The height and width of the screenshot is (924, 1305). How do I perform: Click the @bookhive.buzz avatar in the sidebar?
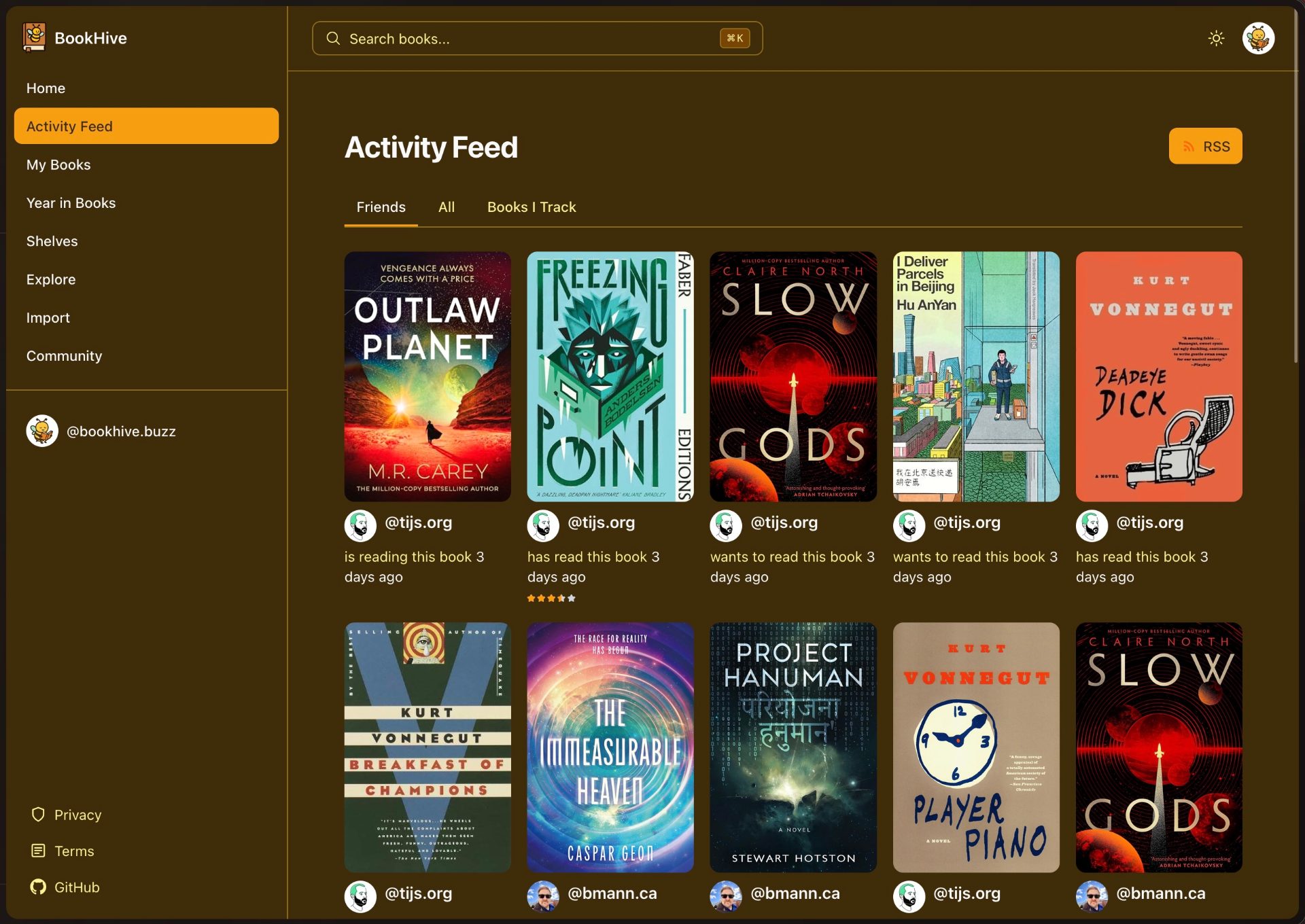pyautogui.click(x=42, y=431)
